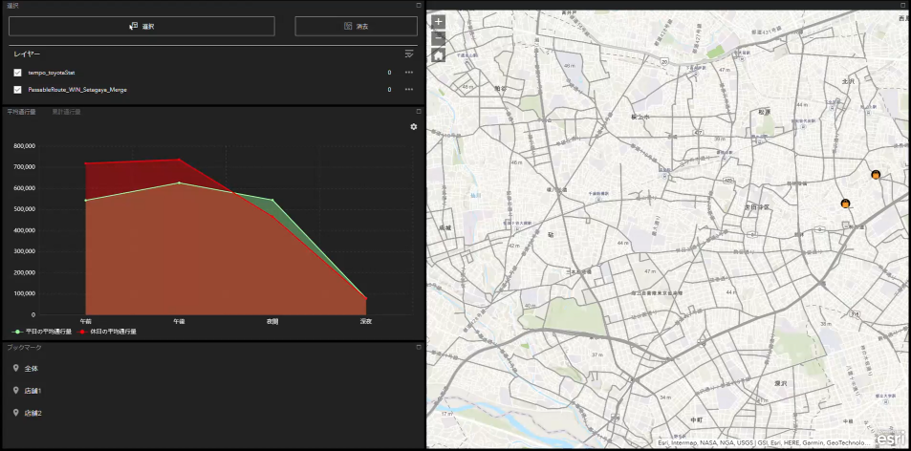Click the tempo_toyotaStat layer name

pos(51,73)
